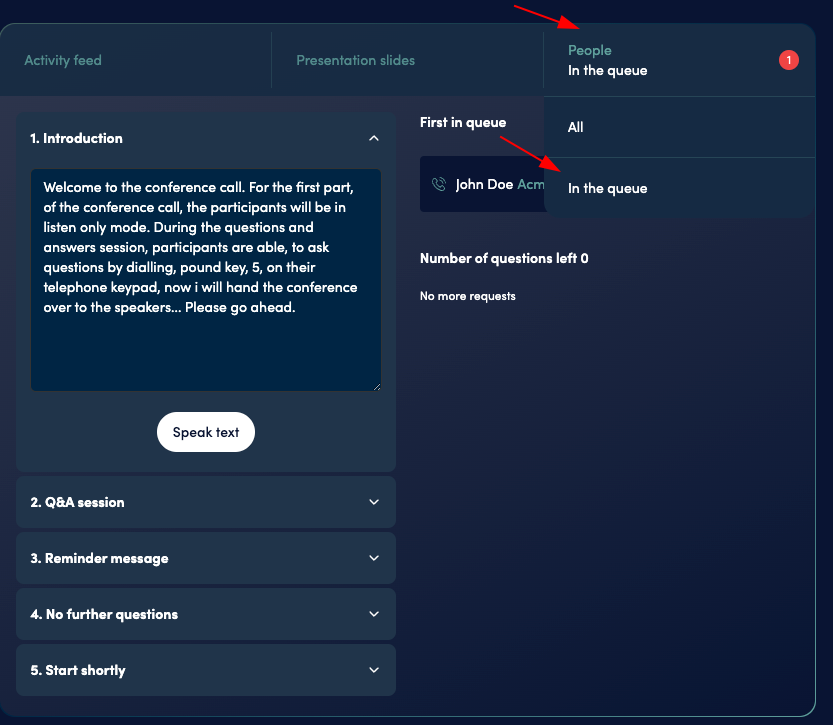Switch to the Activity feed tab
The height and width of the screenshot is (725, 833).
pyautogui.click(x=63, y=60)
